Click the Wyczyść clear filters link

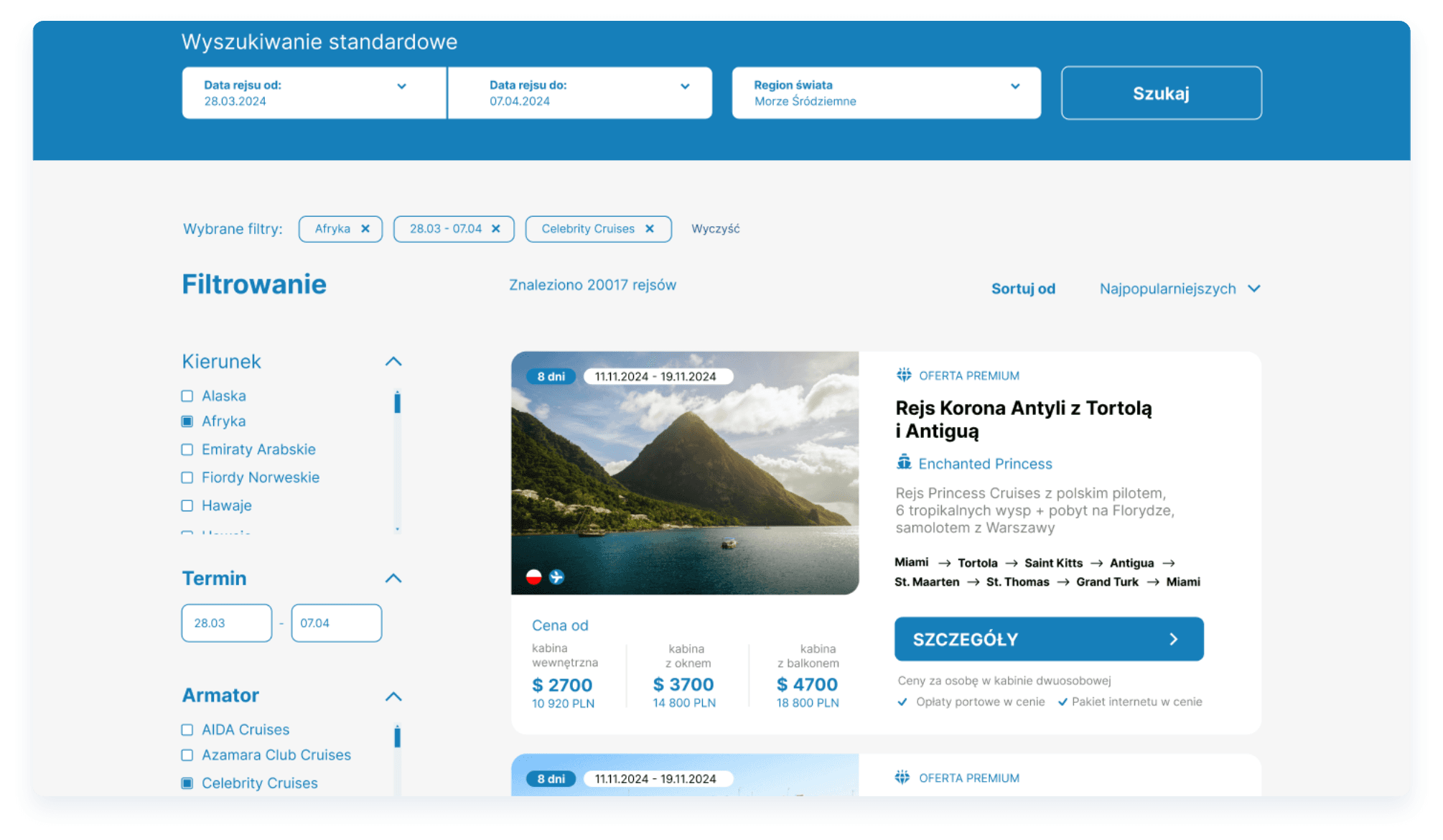pos(715,229)
